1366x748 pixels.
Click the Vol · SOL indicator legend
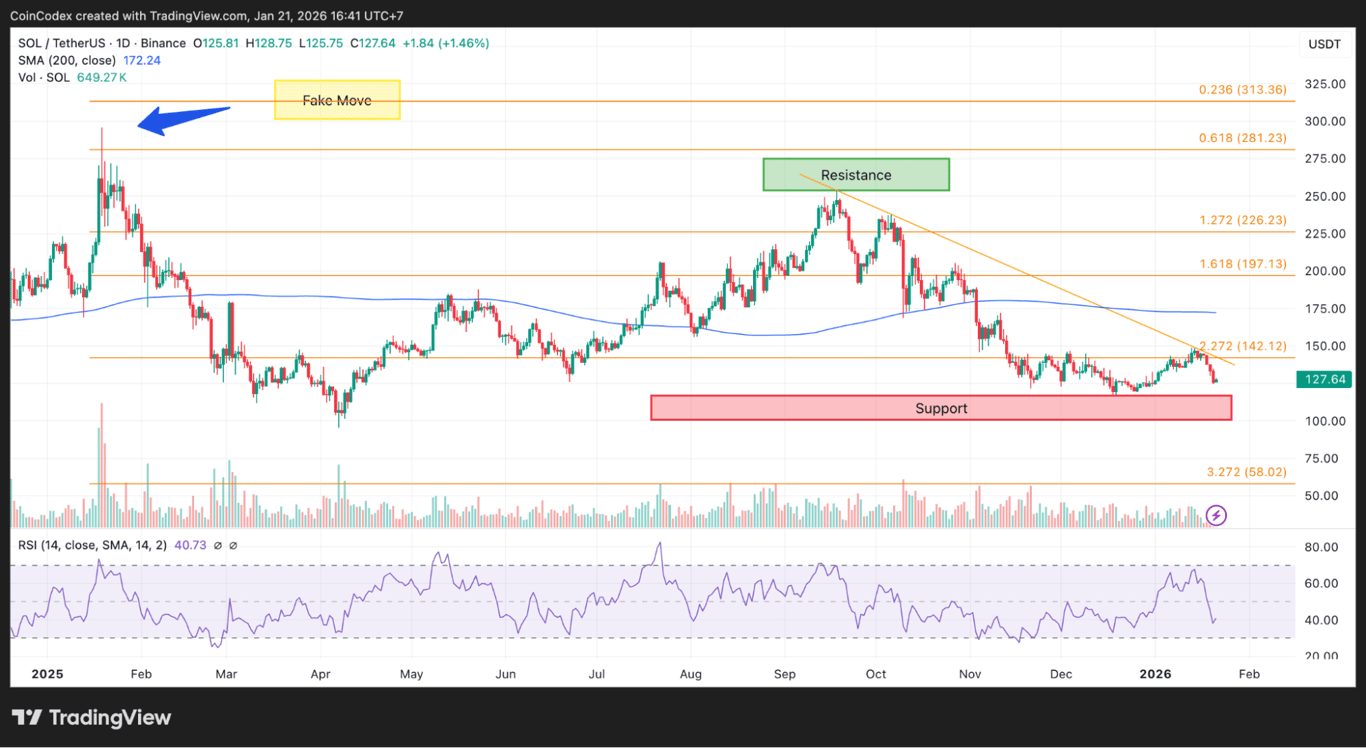pyautogui.click(x=45, y=77)
